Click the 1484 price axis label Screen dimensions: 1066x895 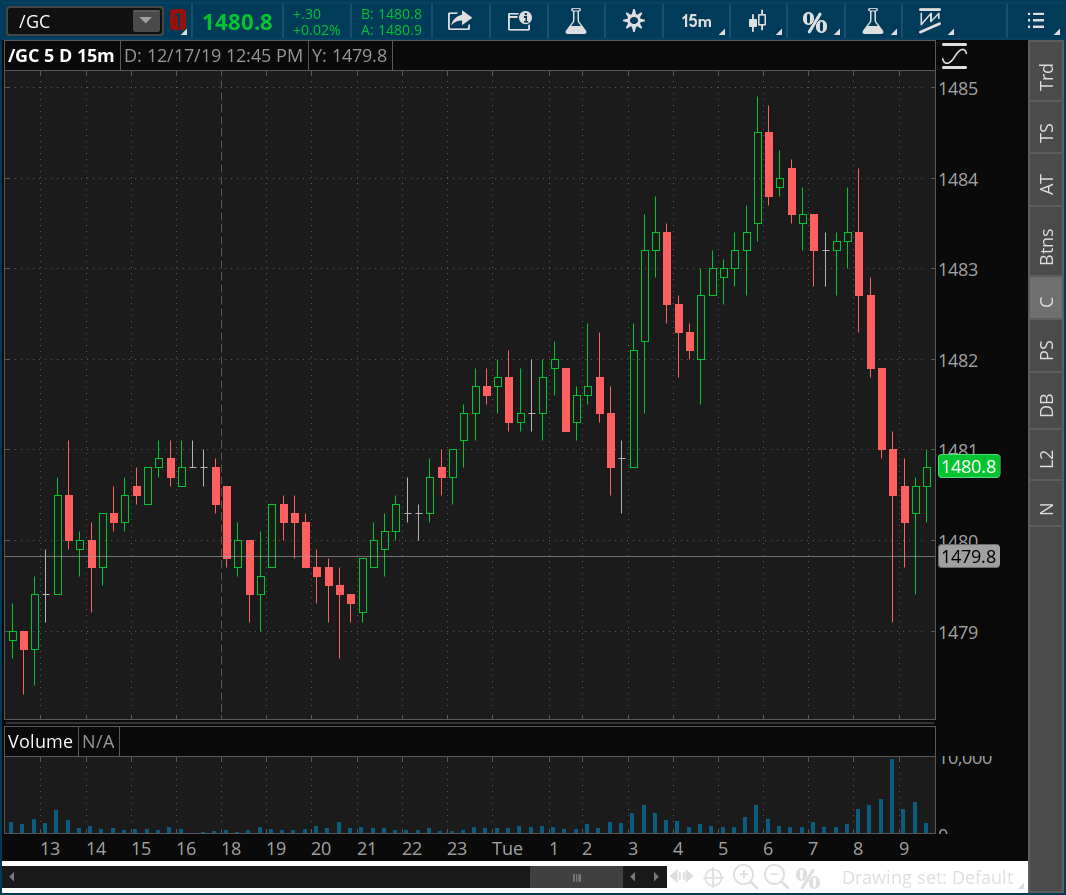coord(958,180)
